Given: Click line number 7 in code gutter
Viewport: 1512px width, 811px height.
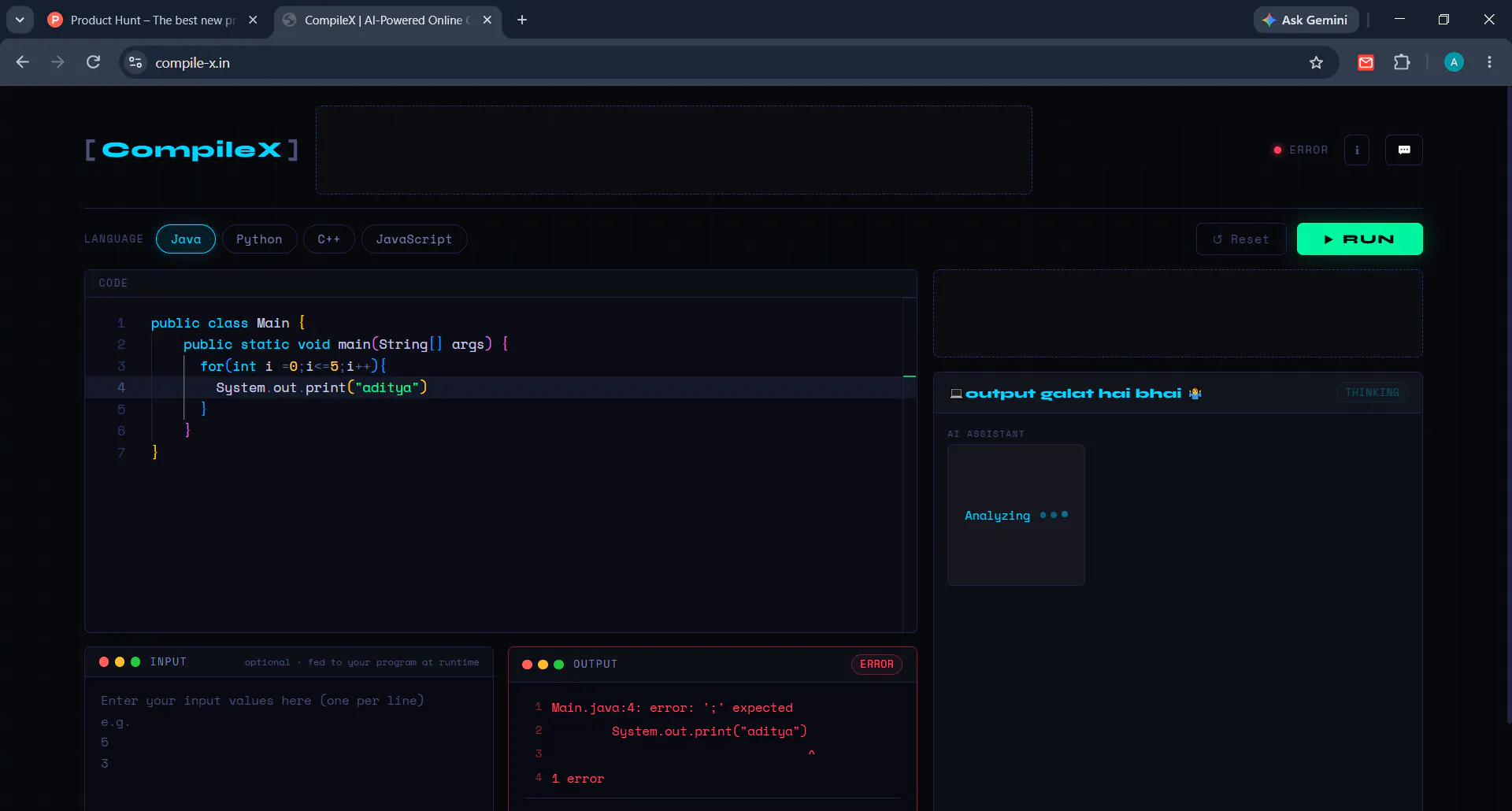Looking at the screenshot, I should pos(121,453).
